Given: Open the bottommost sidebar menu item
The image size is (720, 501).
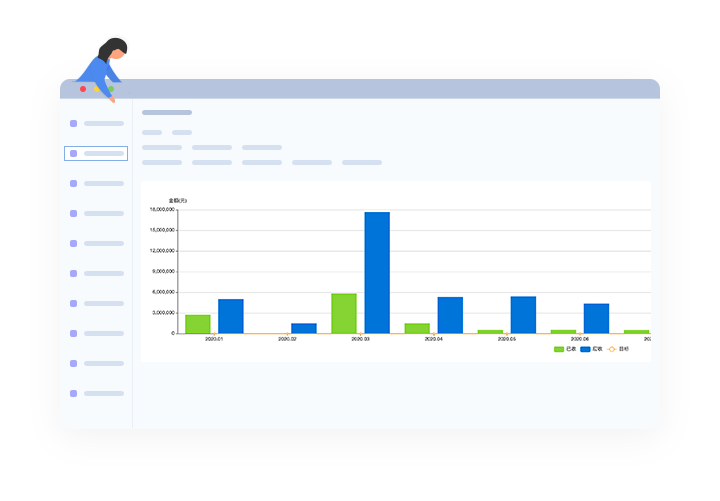Looking at the screenshot, I should pos(97,394).
